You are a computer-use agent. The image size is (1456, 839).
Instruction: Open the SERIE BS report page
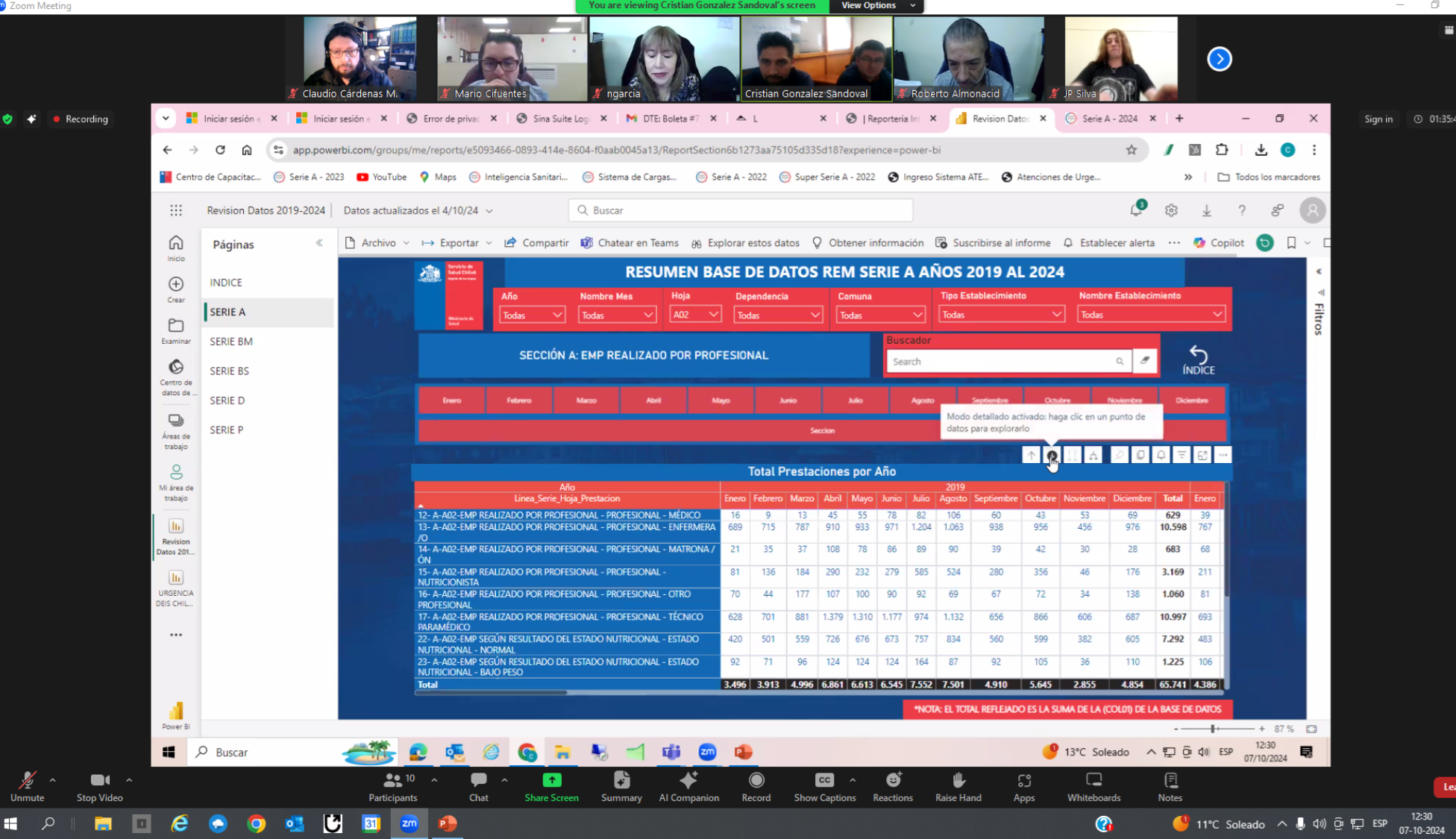(230, 371)
